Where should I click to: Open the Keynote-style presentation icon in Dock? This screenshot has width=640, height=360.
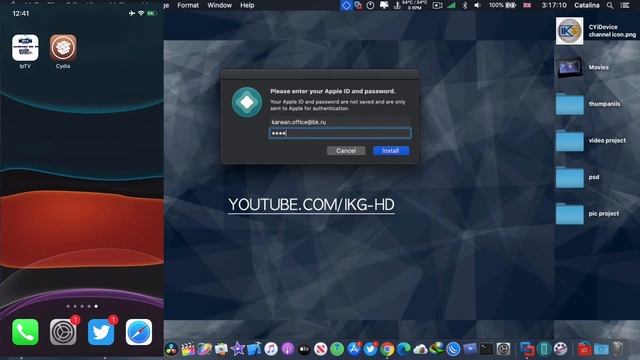tap(470, 349)
